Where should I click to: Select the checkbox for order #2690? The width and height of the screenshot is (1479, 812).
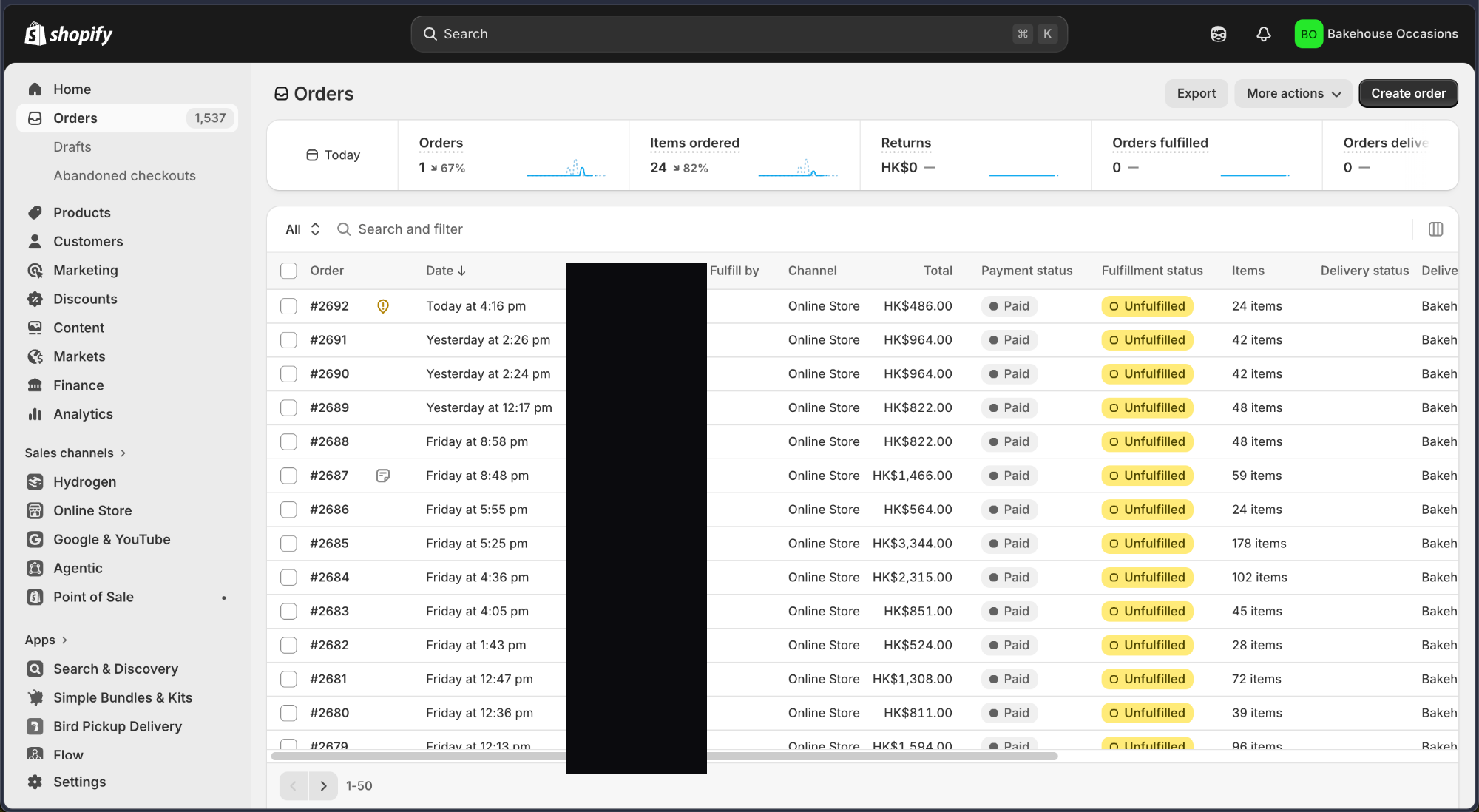point(288,374)
